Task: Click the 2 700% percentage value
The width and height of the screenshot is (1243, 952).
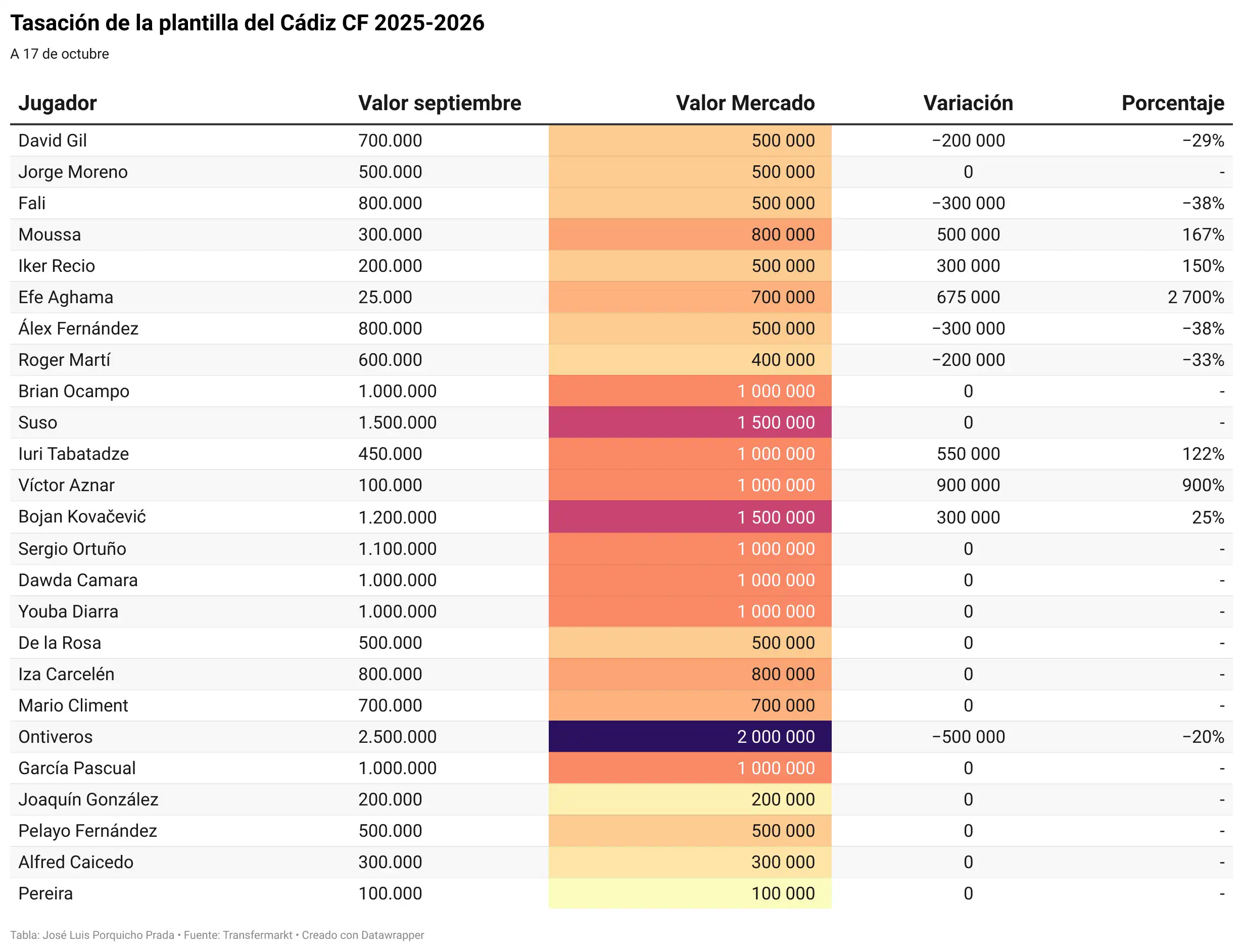Action: tap(1196, 298)
